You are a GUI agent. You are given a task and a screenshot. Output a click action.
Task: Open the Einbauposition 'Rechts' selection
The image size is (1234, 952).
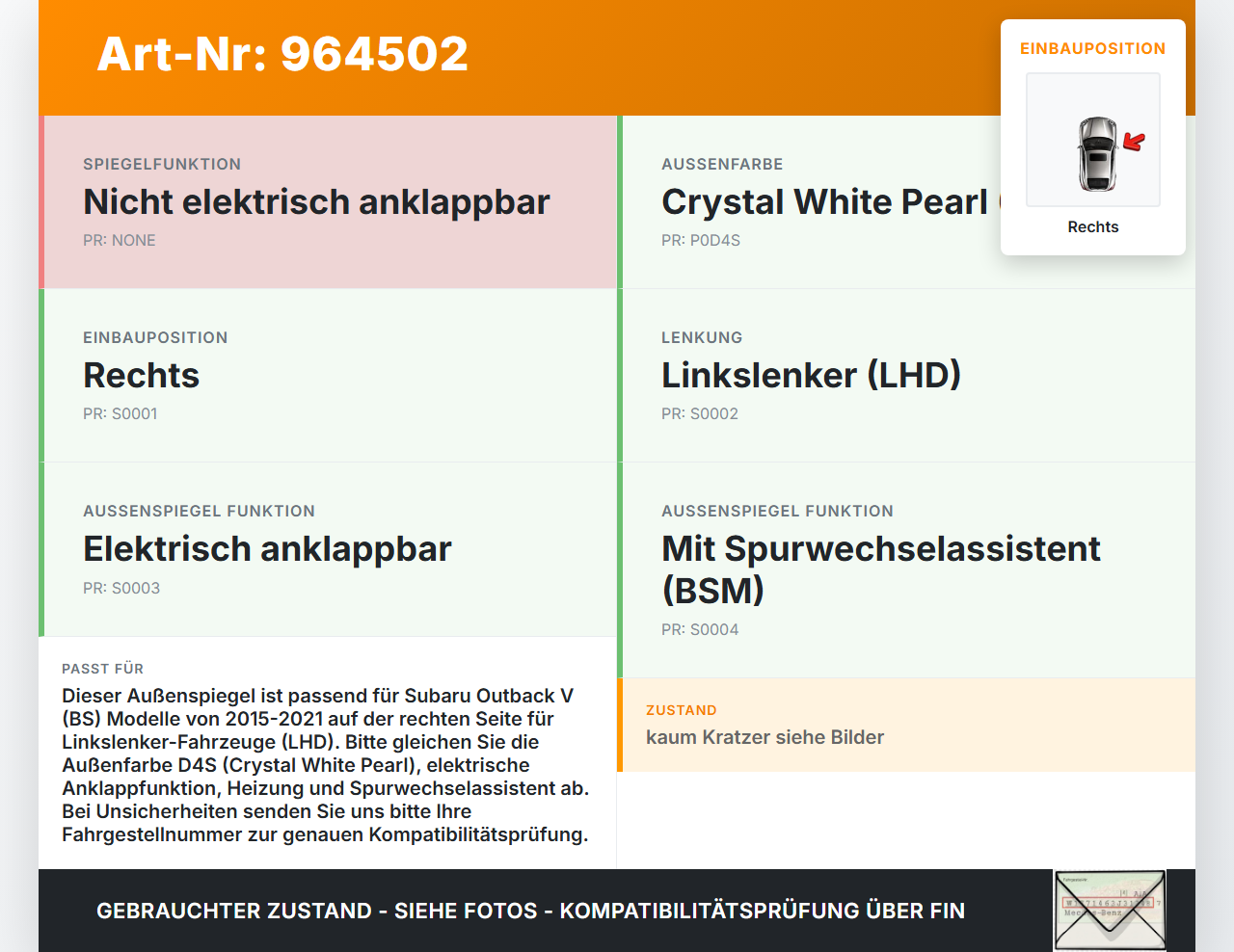[x=141, y=376]
